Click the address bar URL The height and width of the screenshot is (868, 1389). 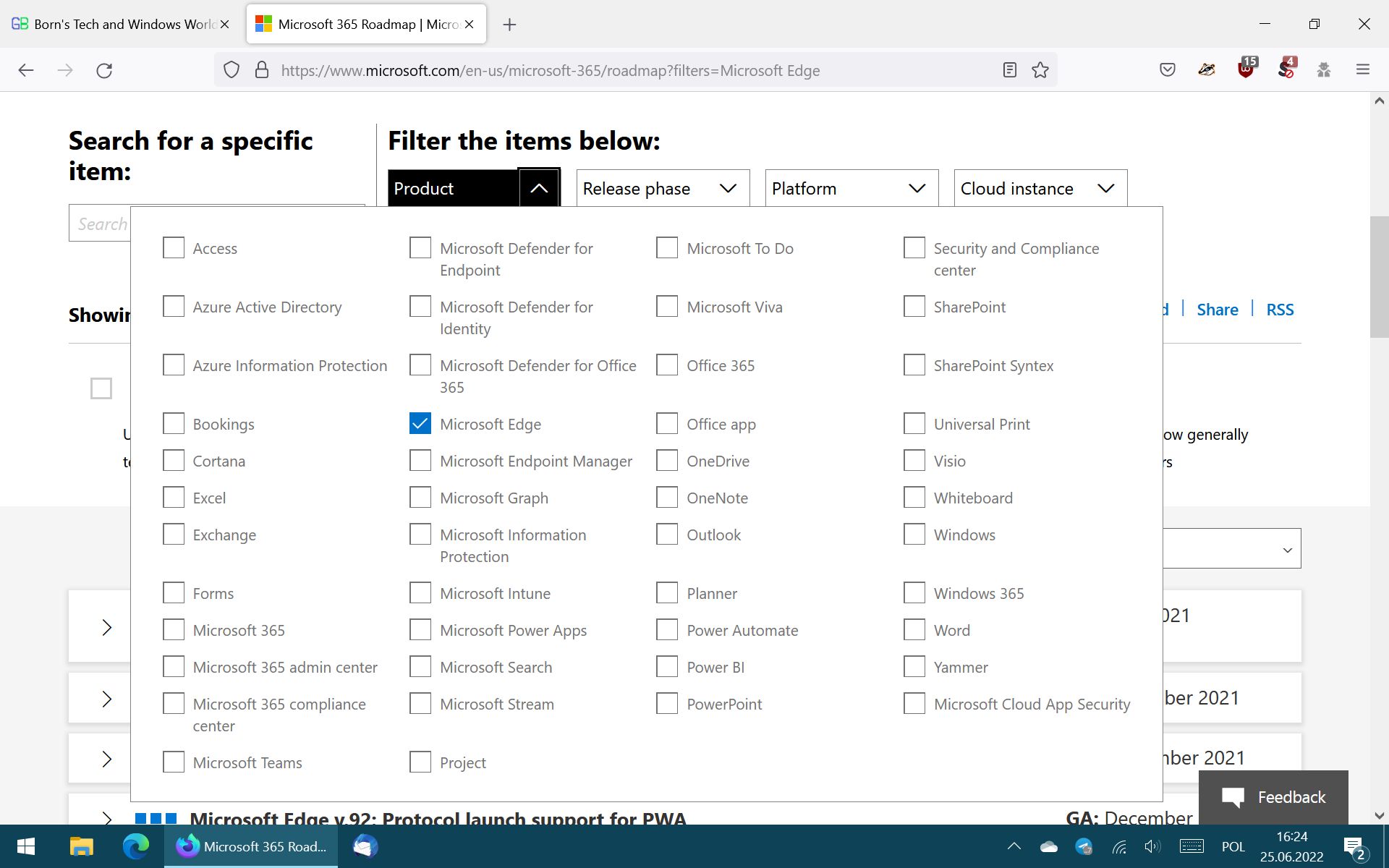click(550, 70)
